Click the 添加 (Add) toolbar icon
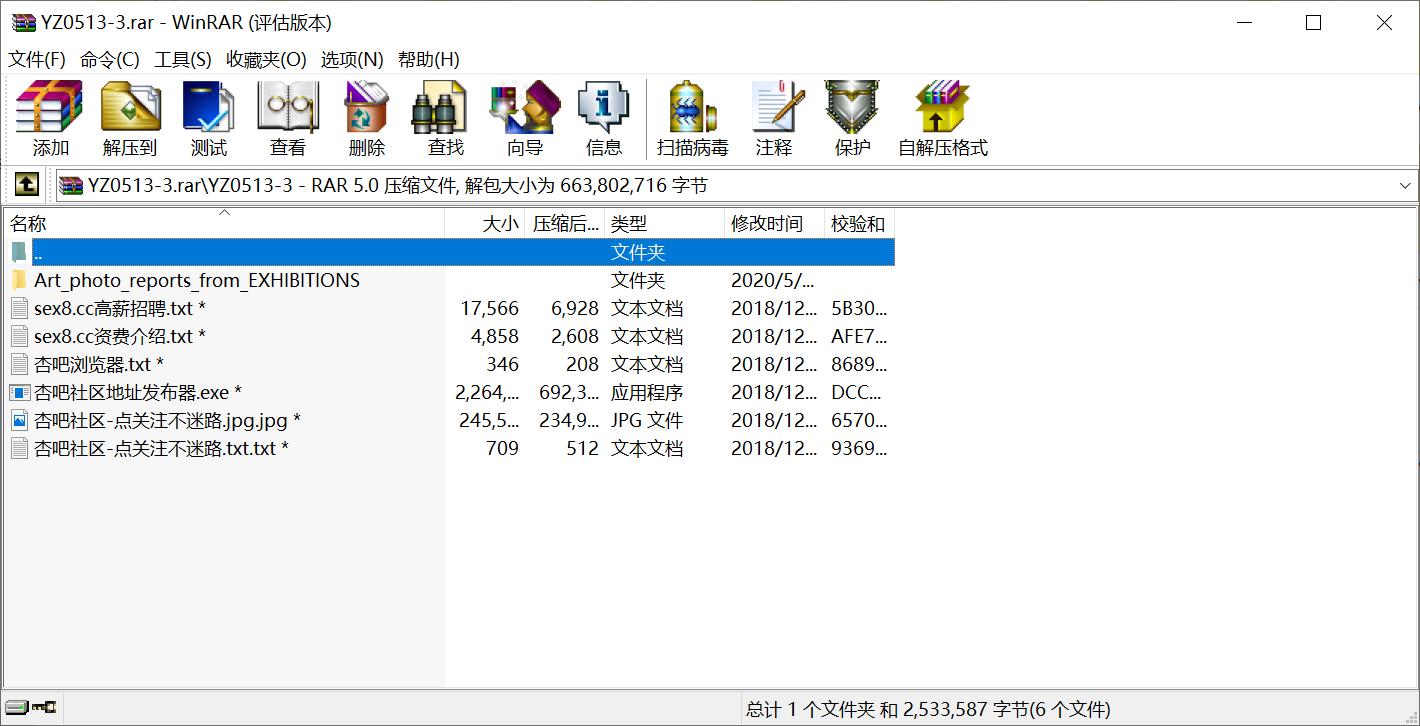Screen dimensions: 1420x726 pyautogui.click(x=50, y=107)
